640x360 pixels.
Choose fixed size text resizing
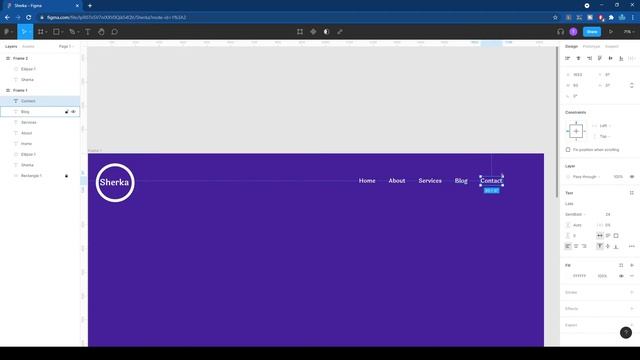tap(616, 236)
